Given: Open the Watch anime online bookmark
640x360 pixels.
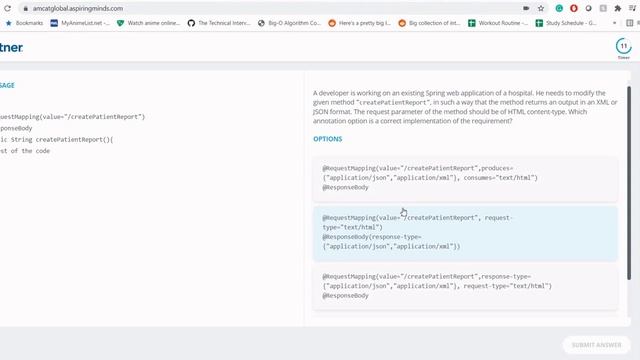Looking at the screenshot, I should (149, 23).
